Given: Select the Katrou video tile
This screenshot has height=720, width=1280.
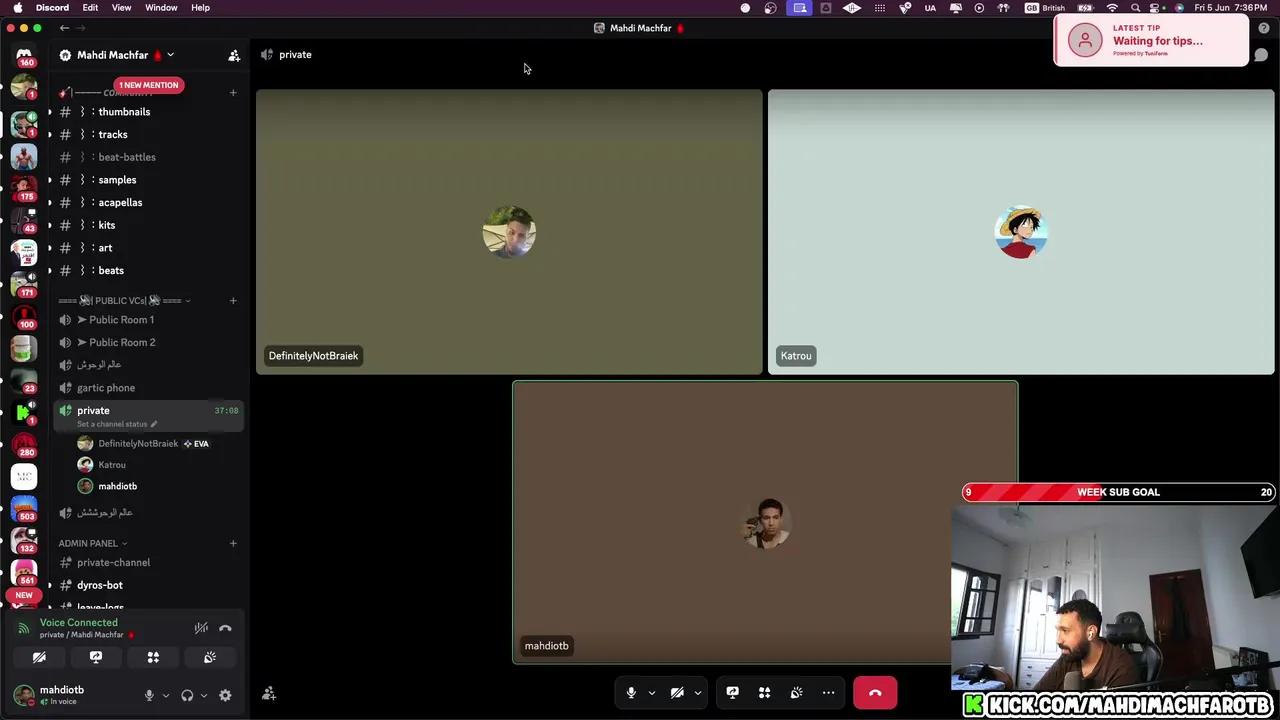Looking at the screenshot, I should coord(1021,232).
